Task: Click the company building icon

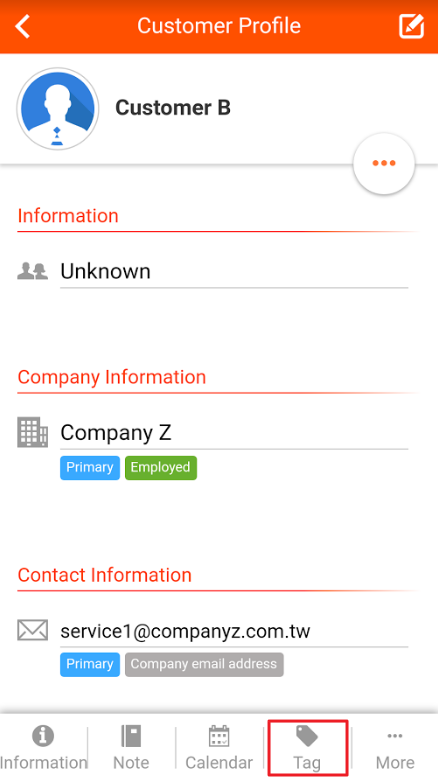Action: coord(32,432)
